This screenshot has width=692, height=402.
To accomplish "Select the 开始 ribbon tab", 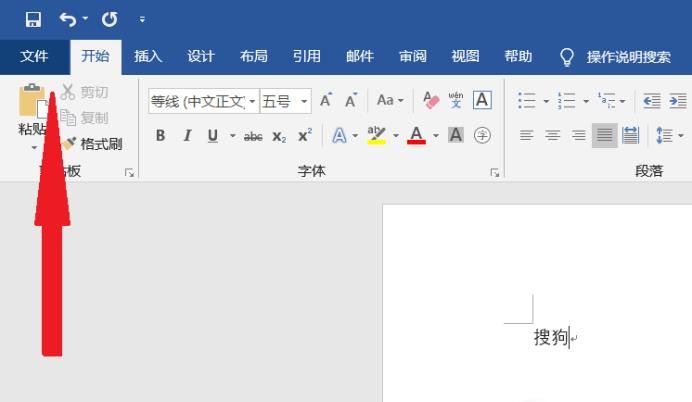I will (95, 56).
